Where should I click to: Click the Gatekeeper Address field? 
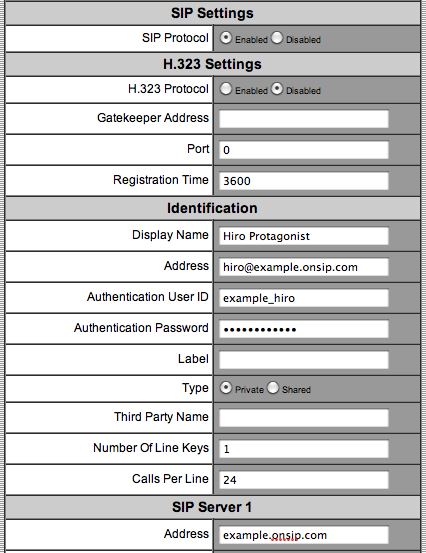304,119
